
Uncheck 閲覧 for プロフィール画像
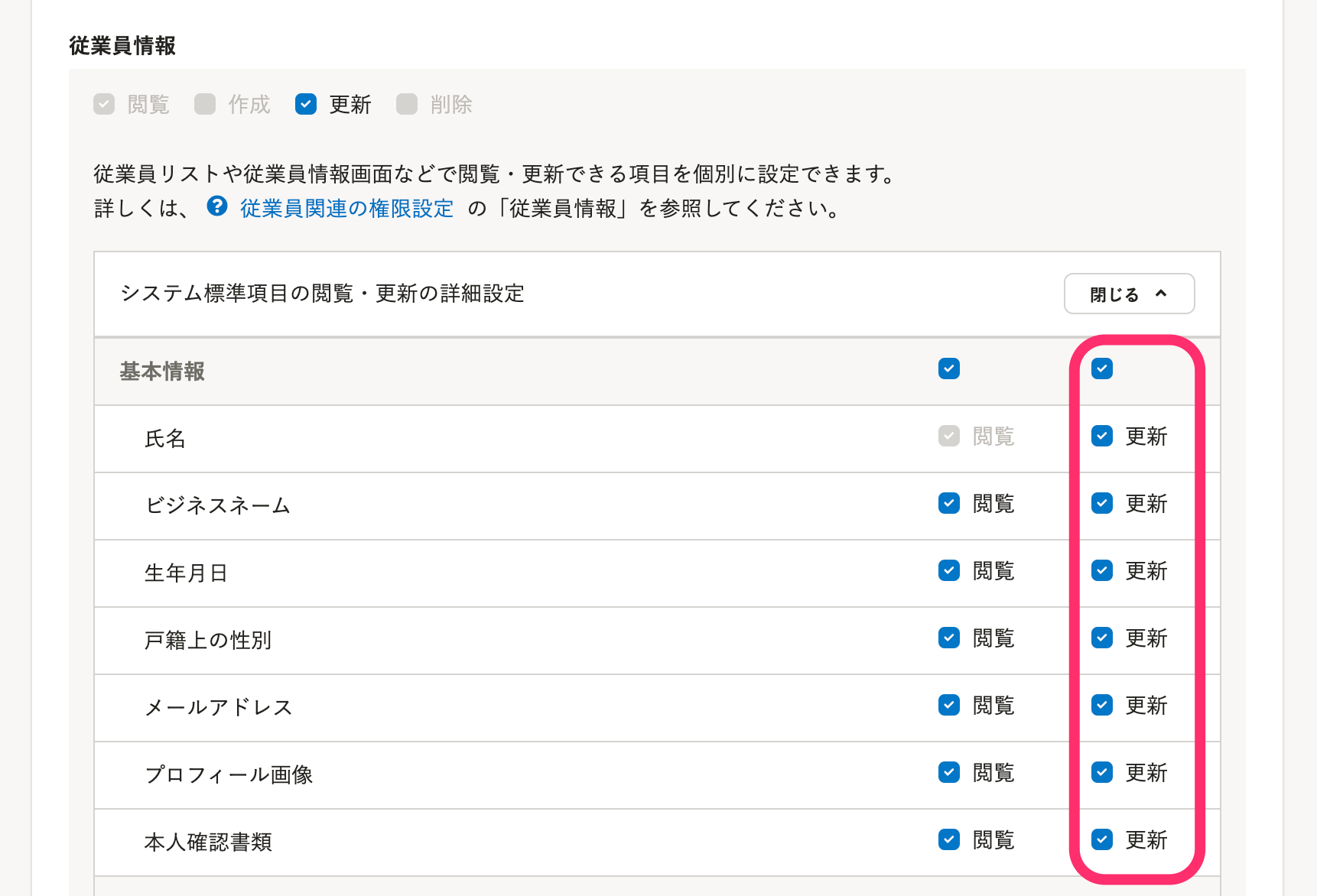pyautogui.click(x=949, y=772)
